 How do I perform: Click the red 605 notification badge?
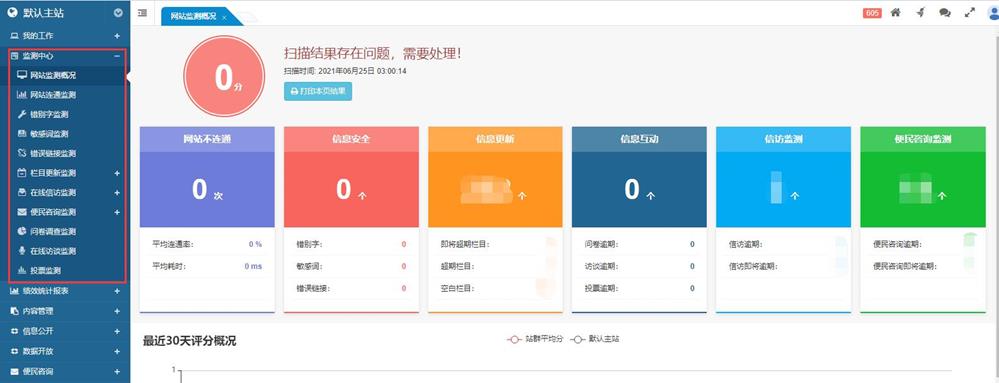click(872, 13)
